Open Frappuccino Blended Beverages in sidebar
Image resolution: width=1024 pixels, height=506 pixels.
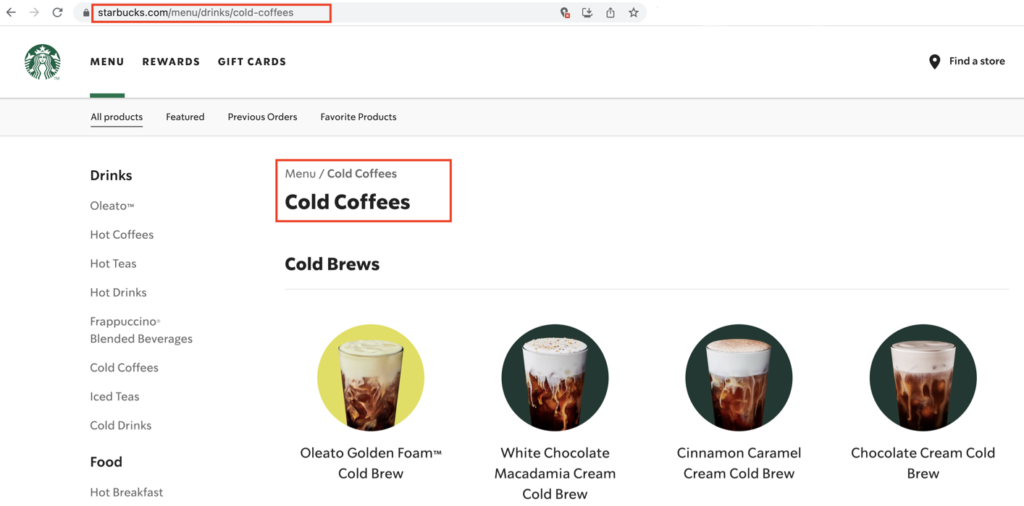[x=141, y=330]
